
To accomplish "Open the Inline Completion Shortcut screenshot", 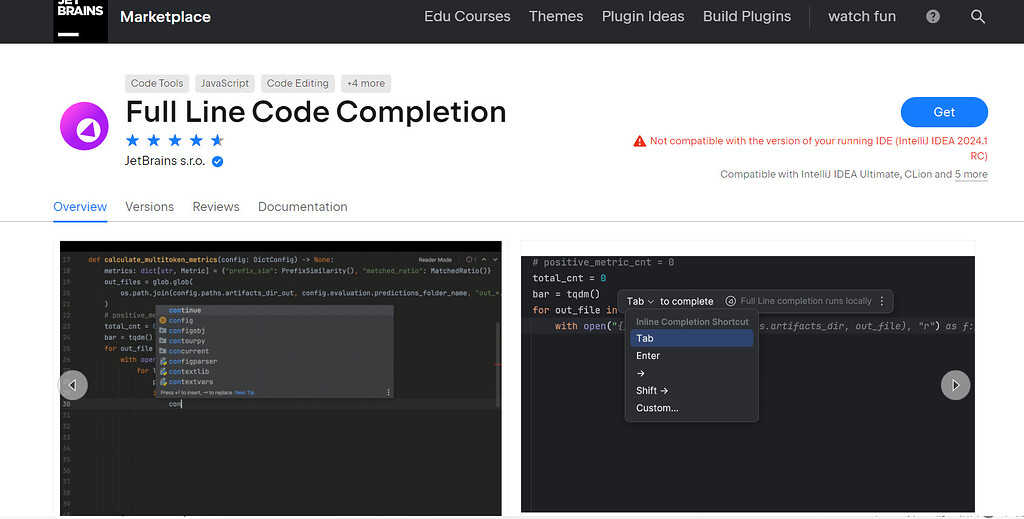I will [748, 384].
